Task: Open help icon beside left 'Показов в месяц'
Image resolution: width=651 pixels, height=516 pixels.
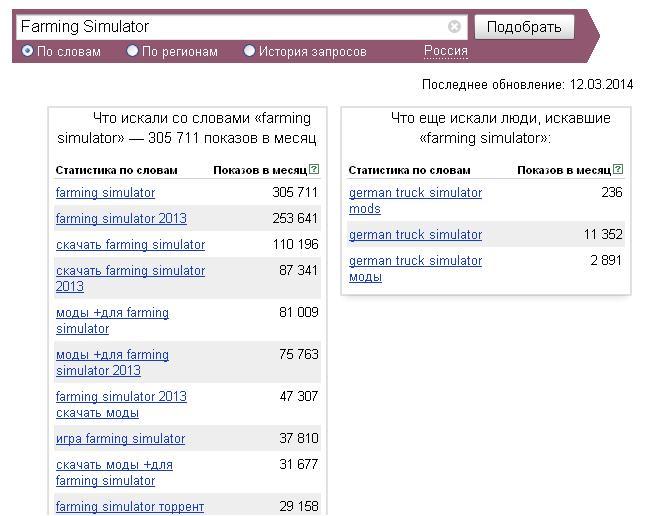Action: click(x=314, y=169)
